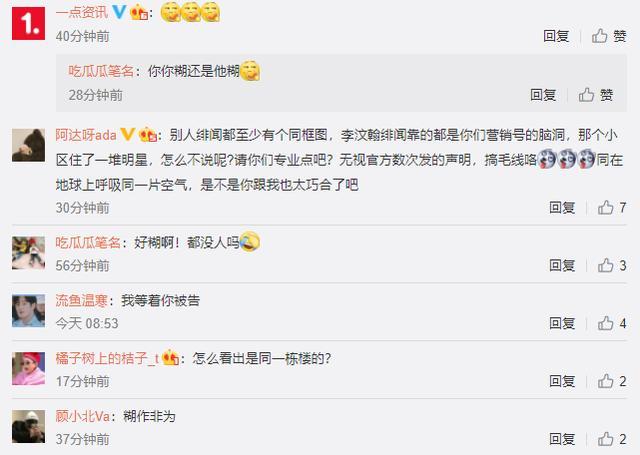Open 流鱼温寒 username link

(81, 301)
